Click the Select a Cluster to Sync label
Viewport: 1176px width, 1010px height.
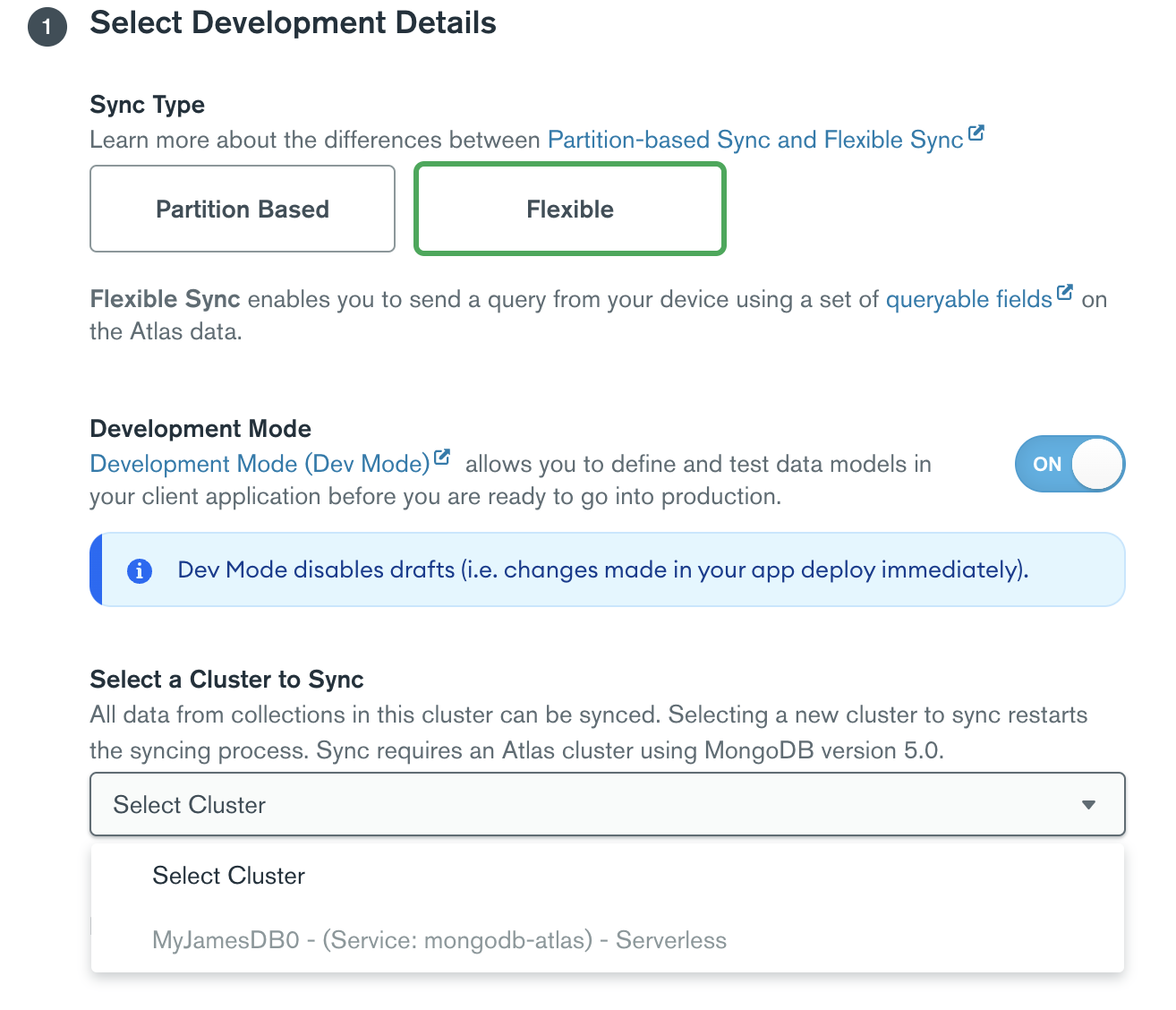point(226,680)
